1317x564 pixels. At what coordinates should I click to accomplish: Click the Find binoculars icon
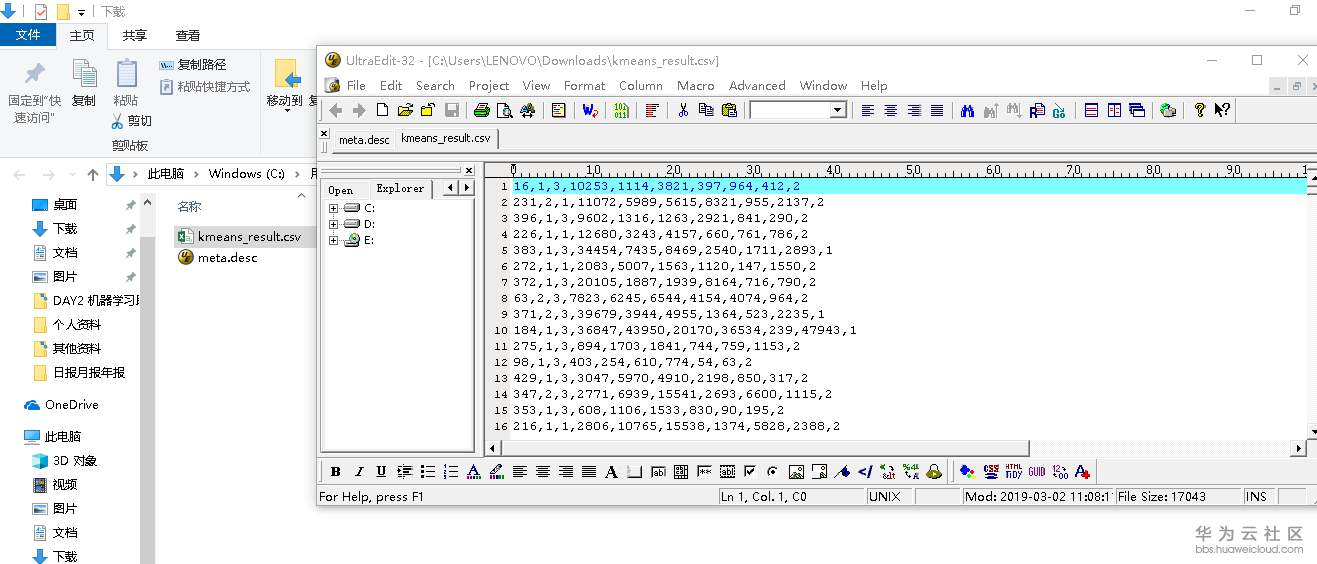point(967,110)
